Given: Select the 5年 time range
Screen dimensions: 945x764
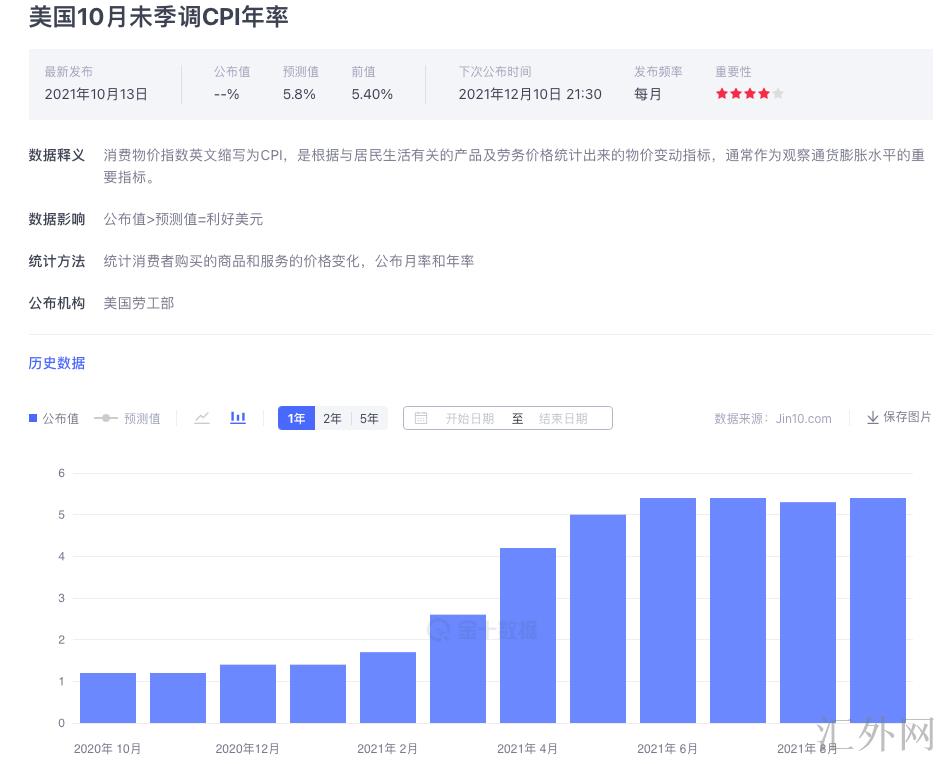Looking at the screenshot, I should point(369,418).
